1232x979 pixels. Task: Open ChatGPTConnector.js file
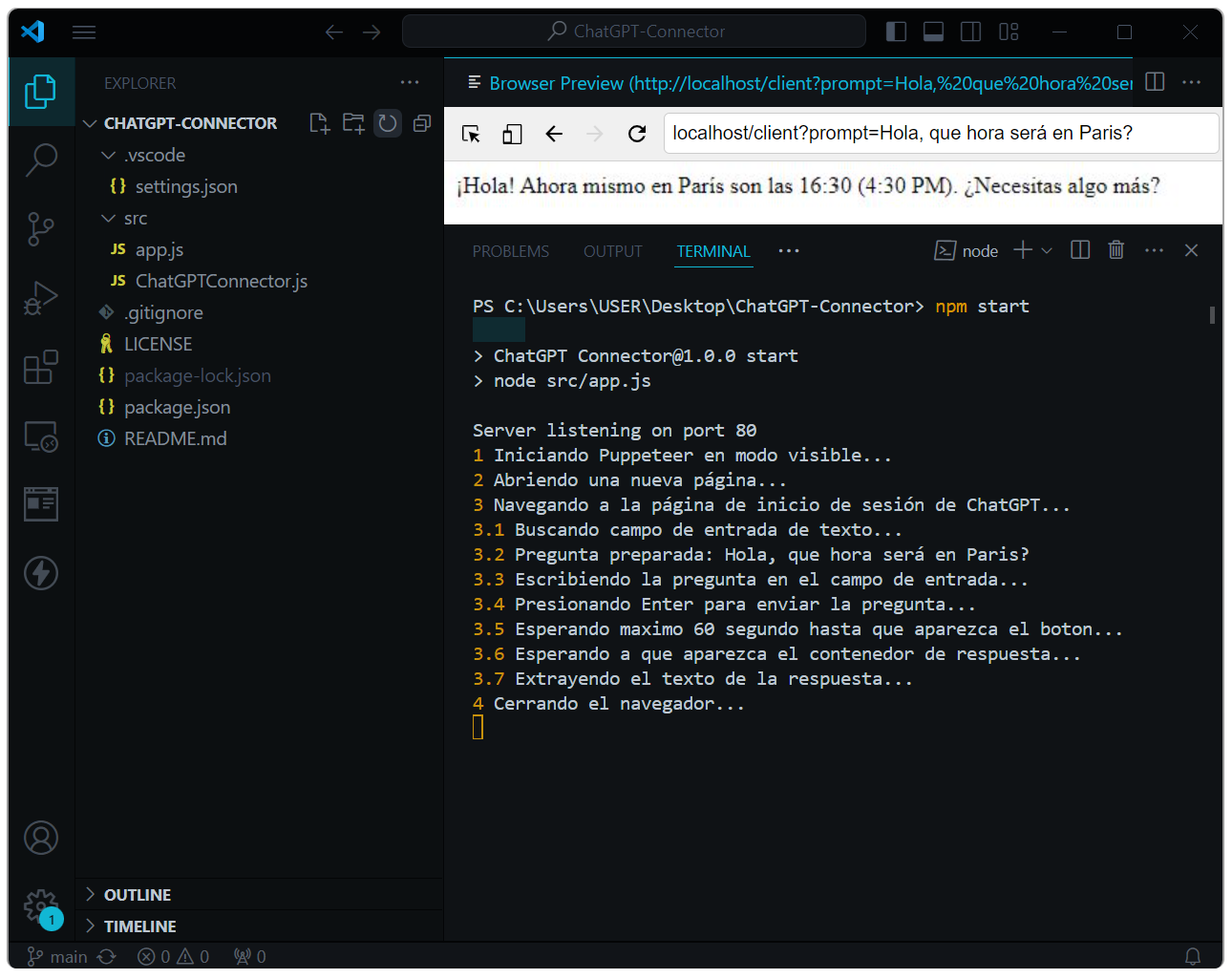tap(221, 281)
